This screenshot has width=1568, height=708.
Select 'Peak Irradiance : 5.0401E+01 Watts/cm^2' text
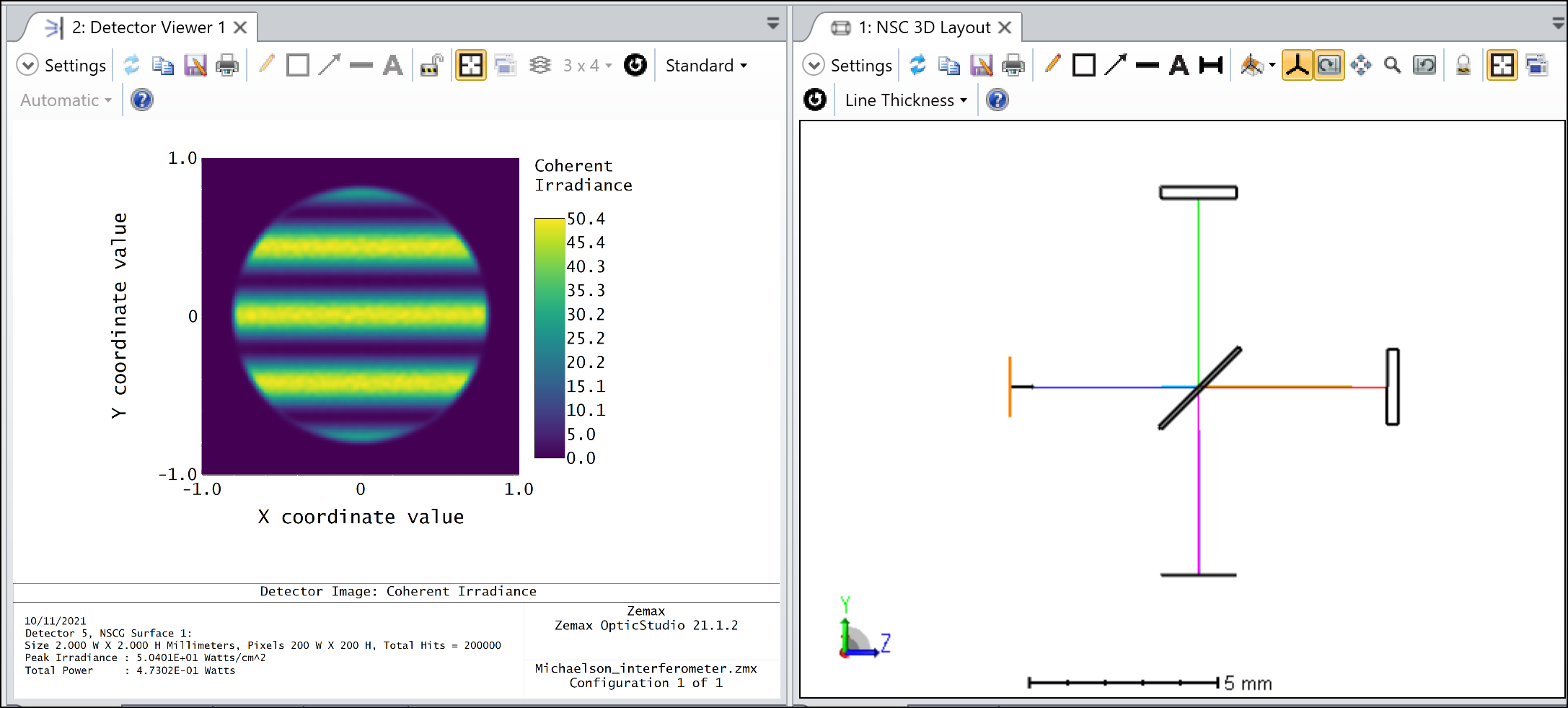[145, 657]
